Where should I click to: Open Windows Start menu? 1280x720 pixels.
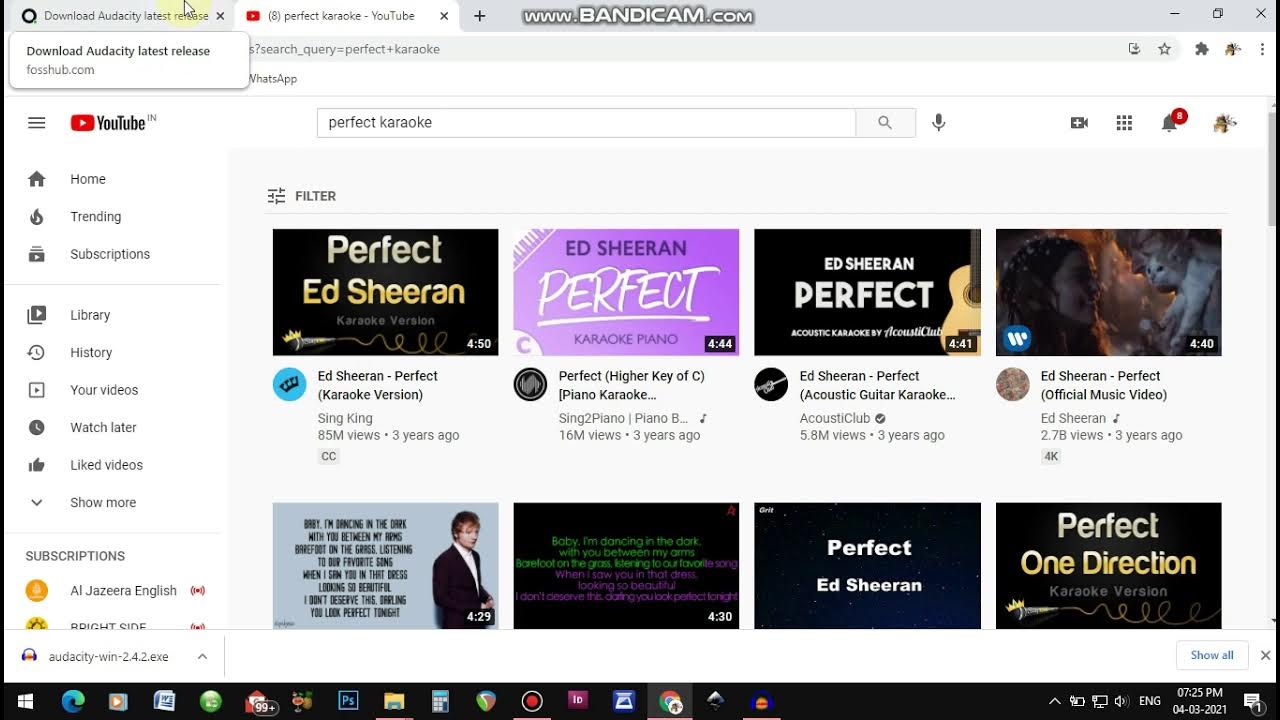tap(25, 701)
